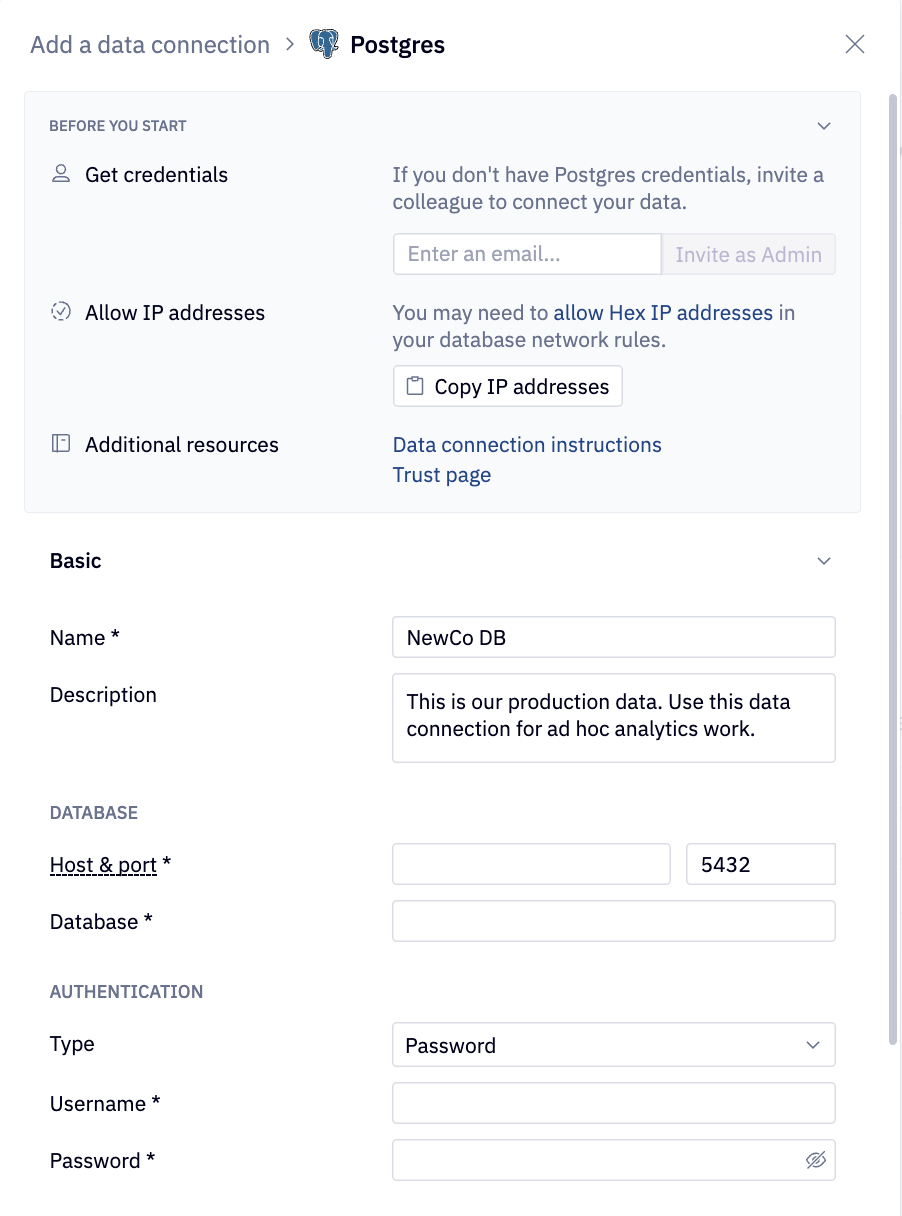
Task: Click the Allow IP addresses checkmark icon
Action: pyautogui.click(x=61, y=312)
